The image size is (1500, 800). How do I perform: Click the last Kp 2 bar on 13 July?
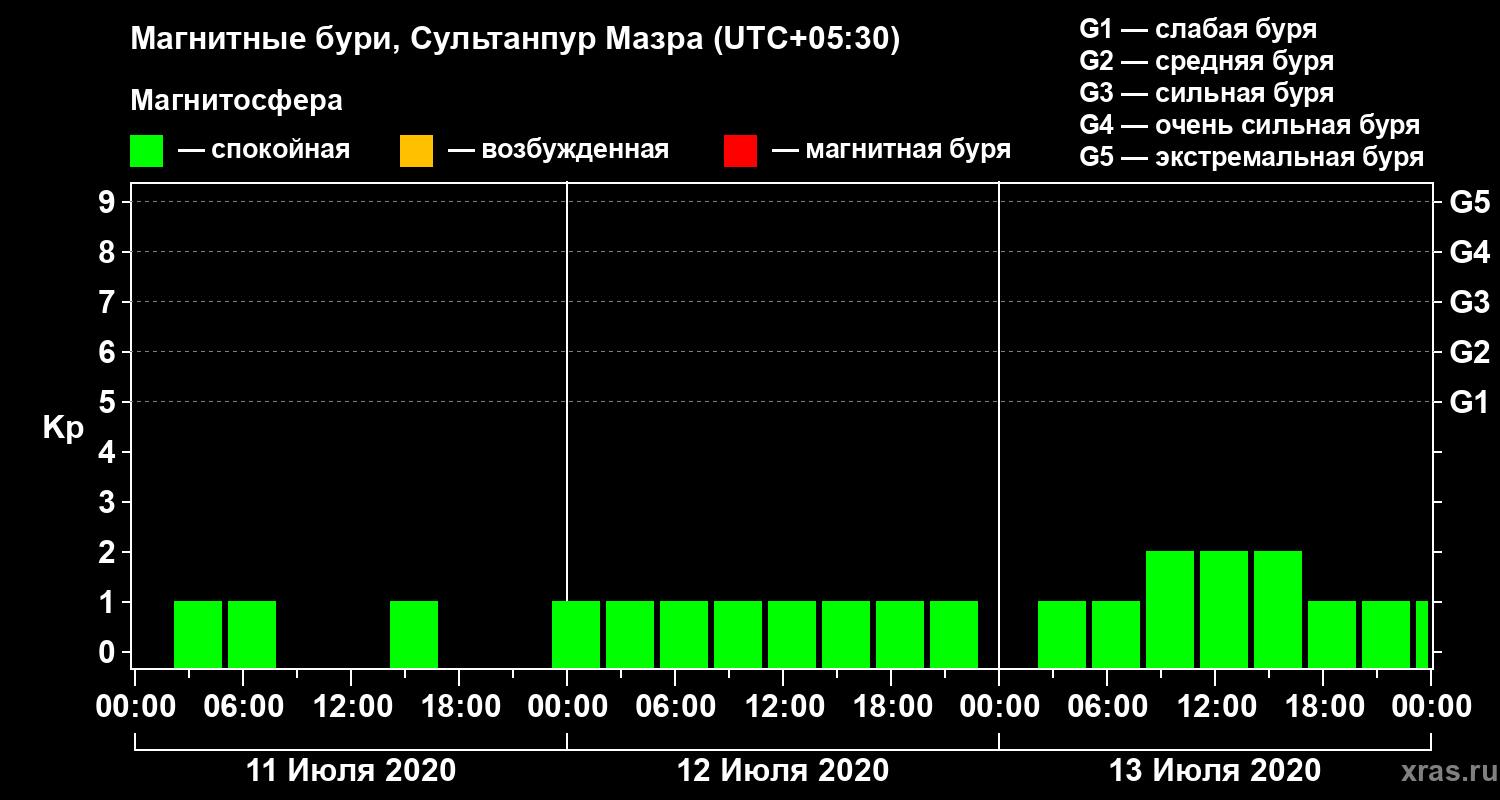coord(1278,609)
